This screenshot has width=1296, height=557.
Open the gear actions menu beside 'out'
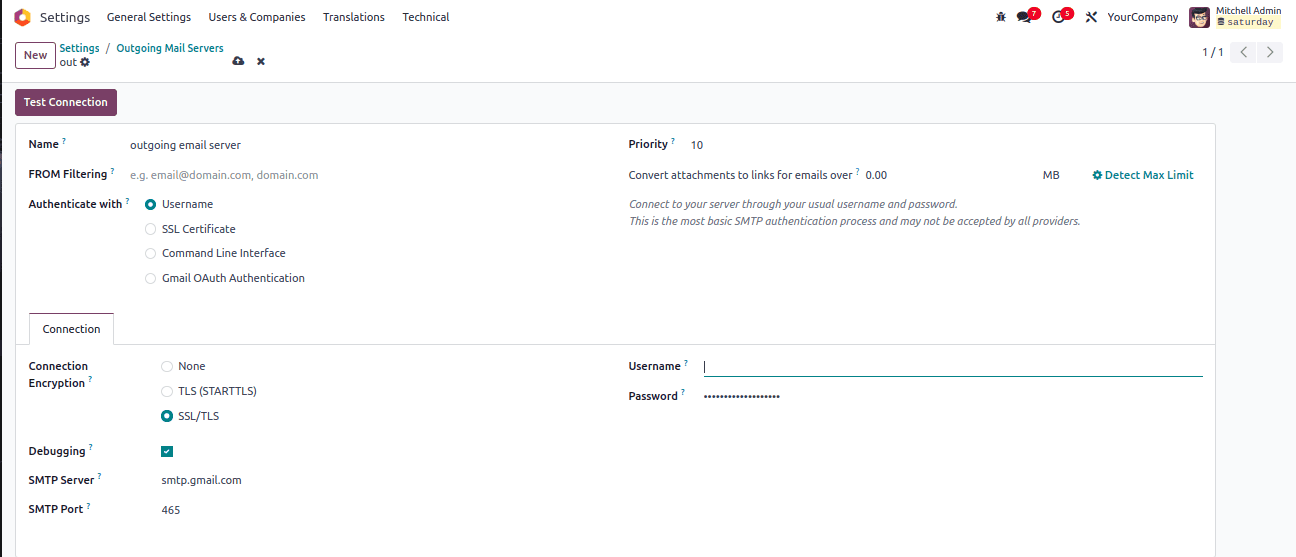tap(85, 62)
